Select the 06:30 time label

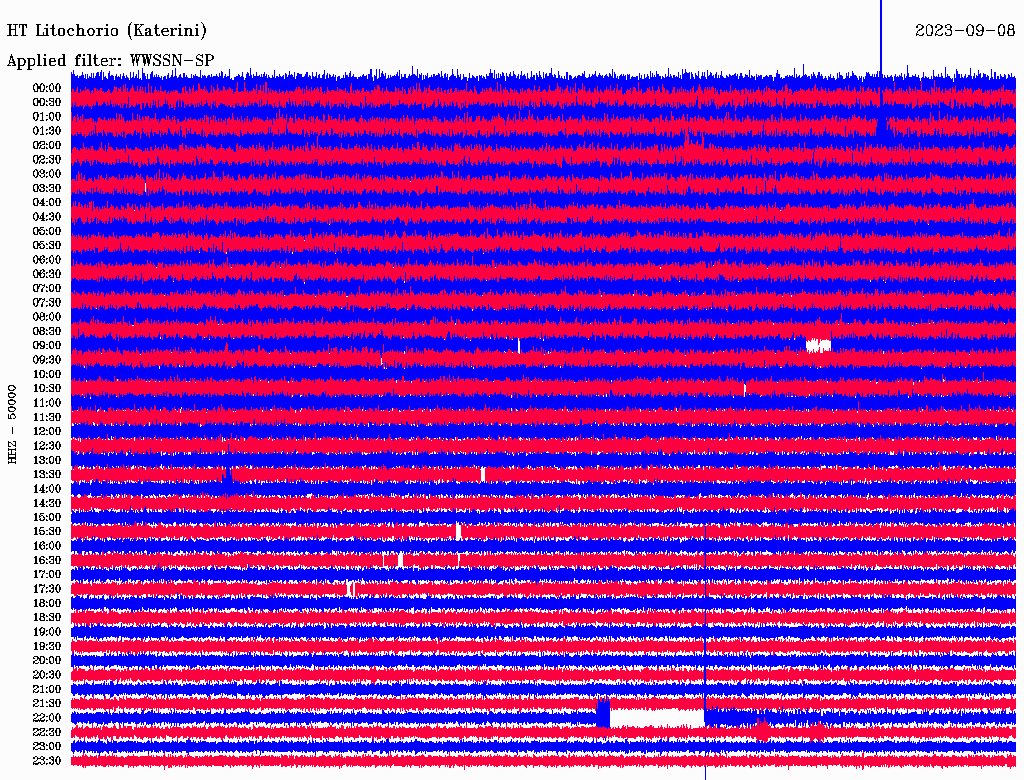point(47,274)
